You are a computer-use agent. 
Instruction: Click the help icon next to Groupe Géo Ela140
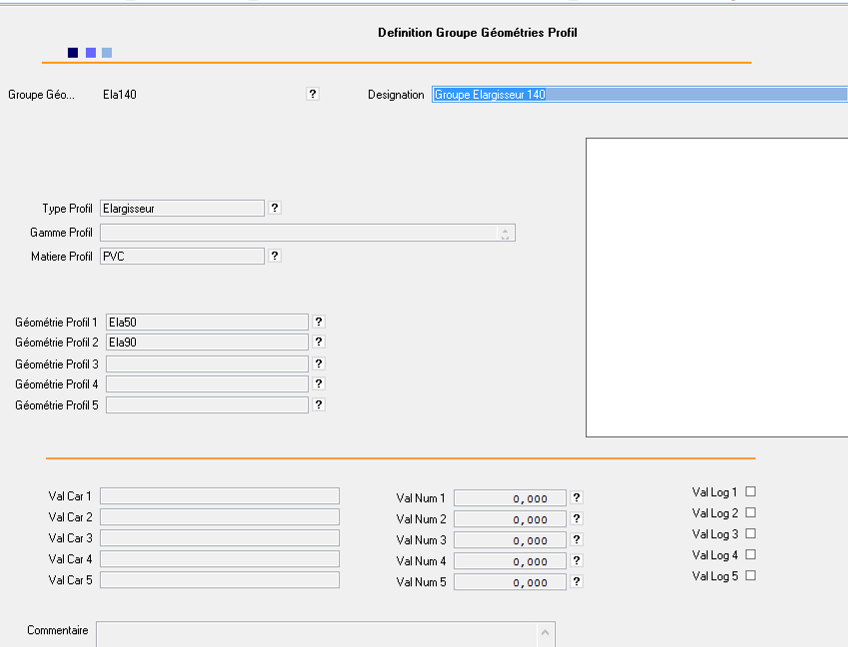click(312, 94)
